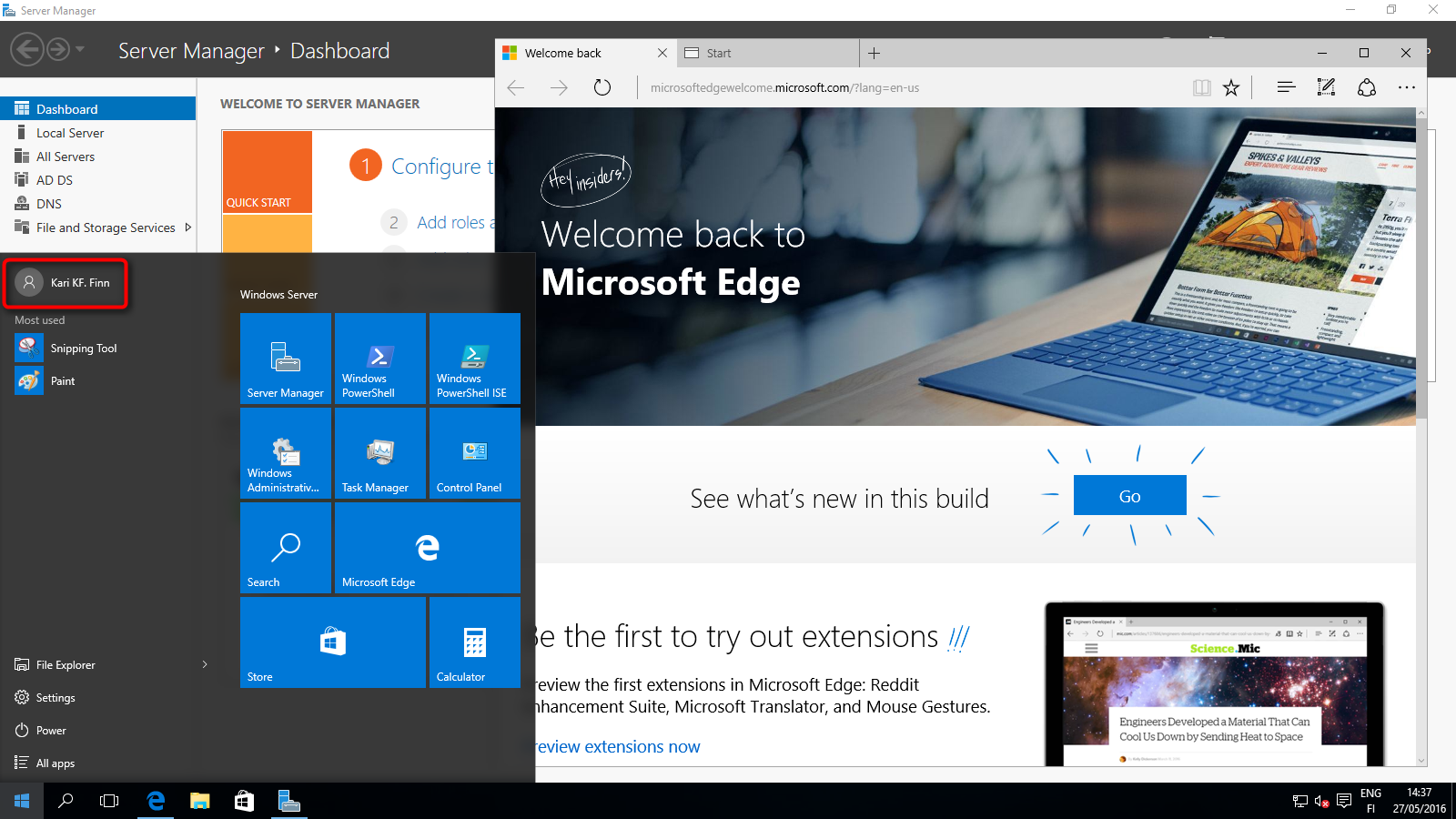Click the Go button in Edge

[1130, 495]
